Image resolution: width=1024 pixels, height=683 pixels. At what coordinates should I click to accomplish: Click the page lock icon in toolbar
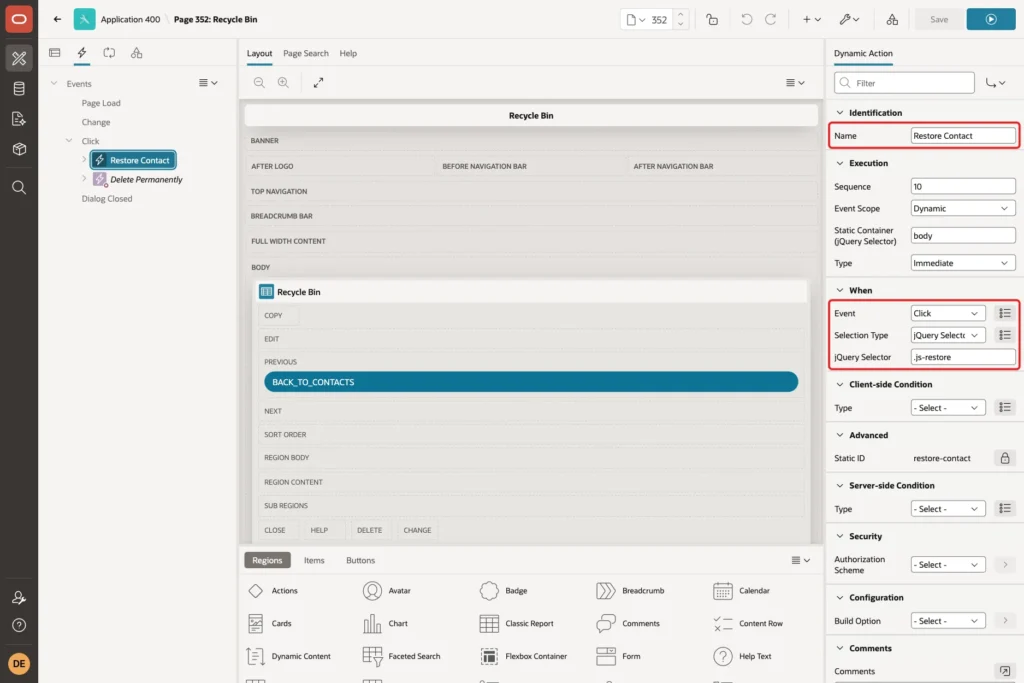pyautogui.click(x=712, y=19)
